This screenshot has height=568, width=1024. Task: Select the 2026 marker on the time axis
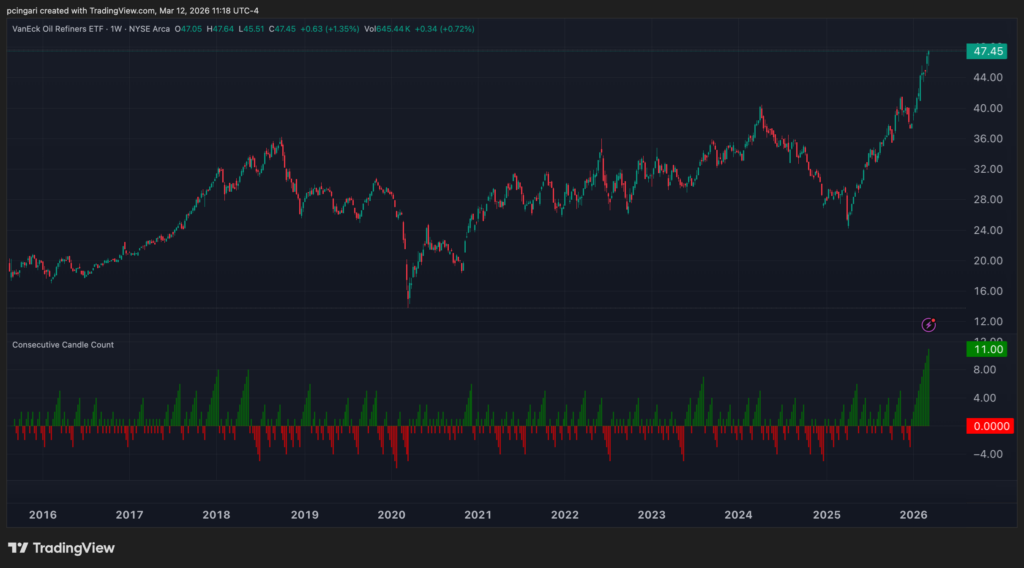(x=912, y=515)
